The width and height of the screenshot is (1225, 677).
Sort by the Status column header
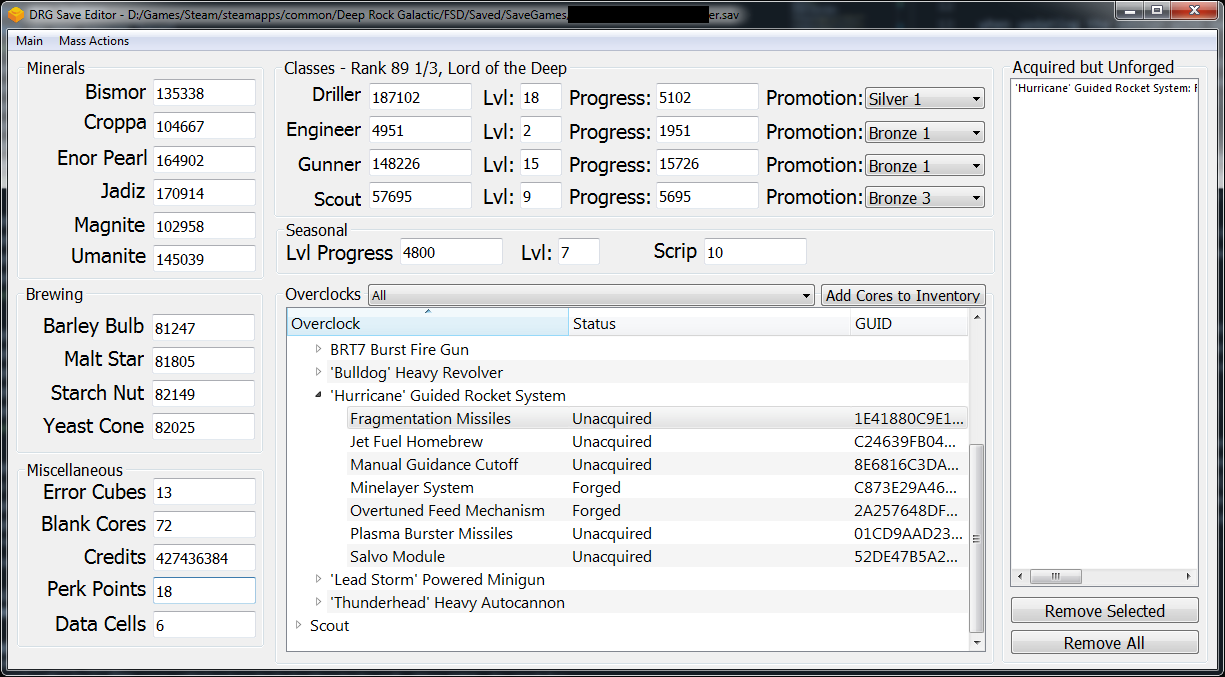(x=709, y=323)
